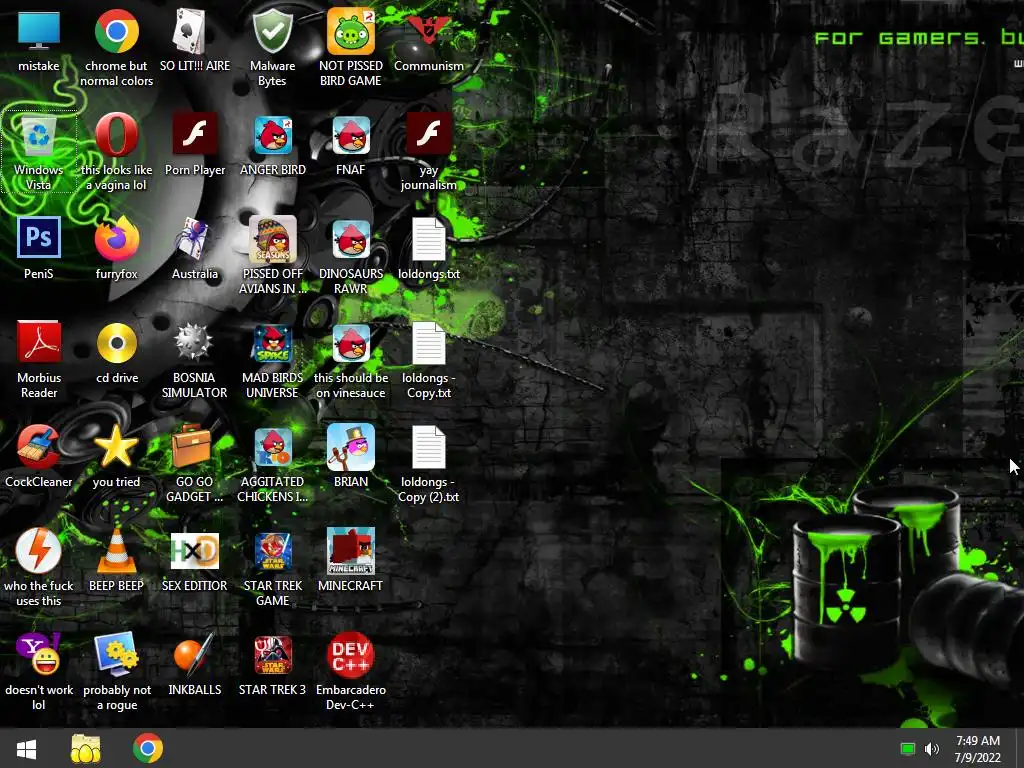Open the volume speaker tray icon
Viewport: 1024px width, 768px height.
point(932,748)
